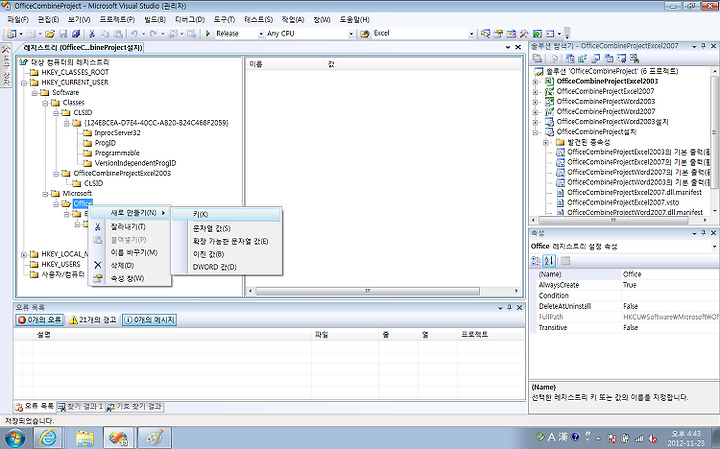Collapse the HKEY_CURRENT_USER registry node
The height and width of the screenshot is (449, 720).
click(x=24, y=83)
